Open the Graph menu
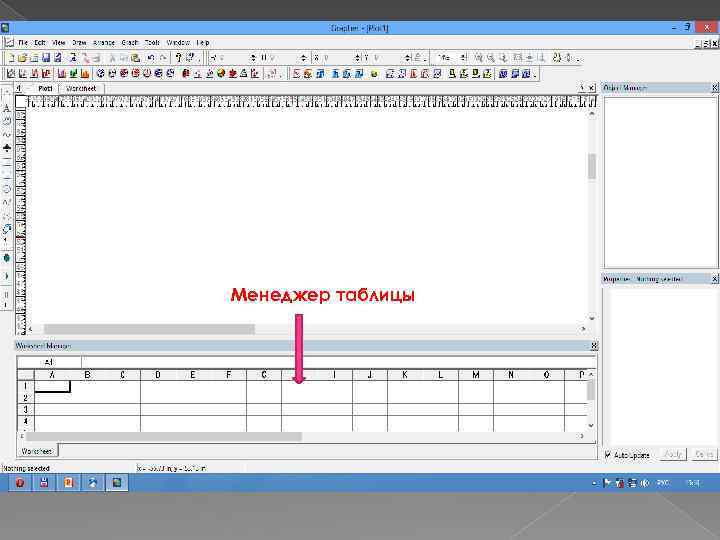 129,42
